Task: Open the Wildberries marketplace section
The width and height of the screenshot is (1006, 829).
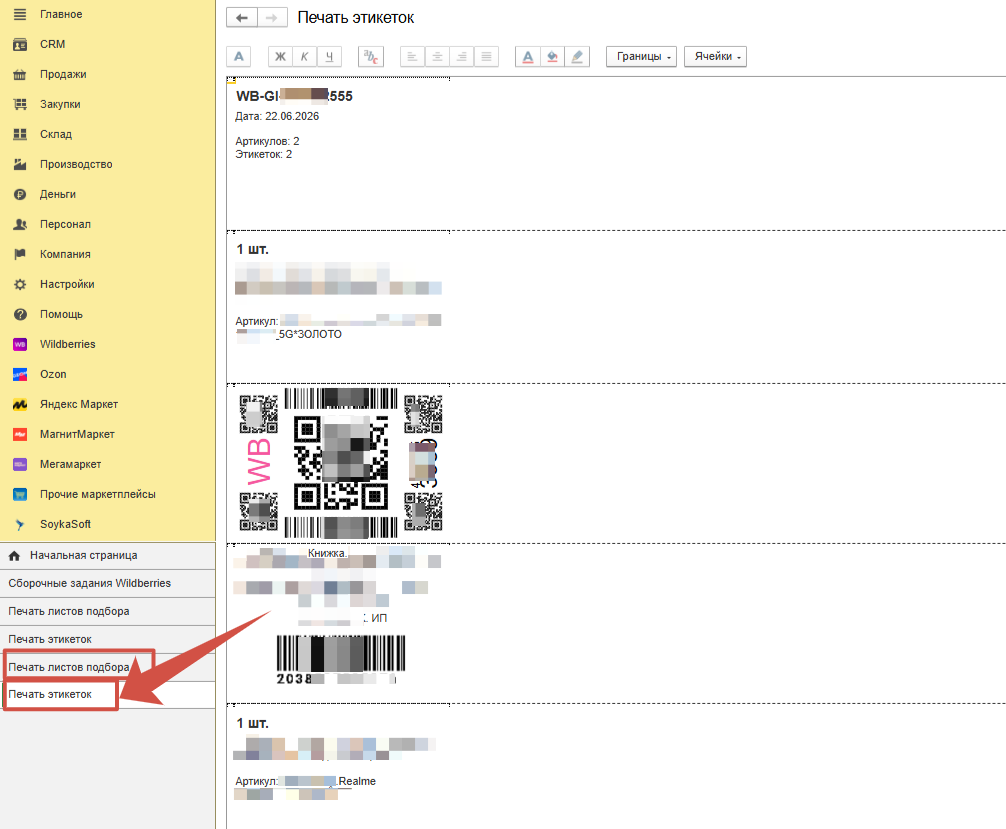Action: 108,344
